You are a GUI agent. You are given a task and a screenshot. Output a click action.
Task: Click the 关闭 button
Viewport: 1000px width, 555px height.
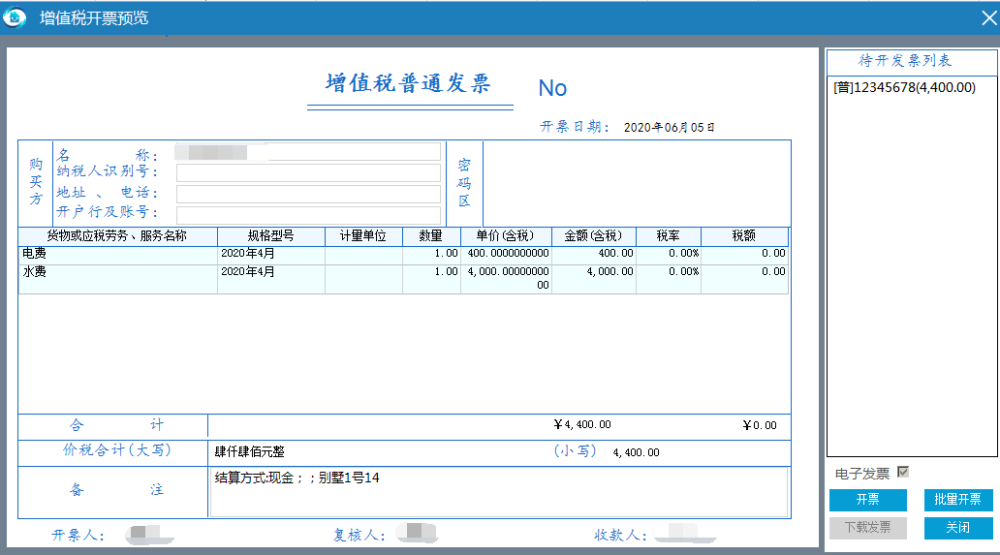[x=958, y=528]
